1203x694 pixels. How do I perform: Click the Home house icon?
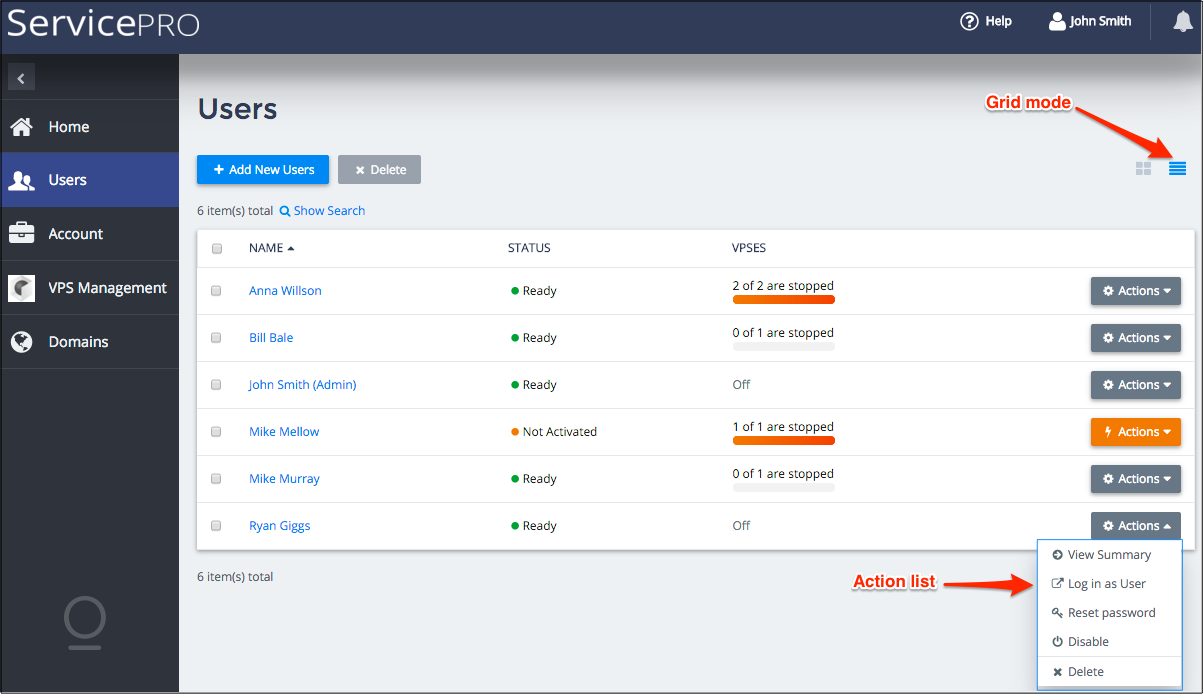tap(21, 127)
